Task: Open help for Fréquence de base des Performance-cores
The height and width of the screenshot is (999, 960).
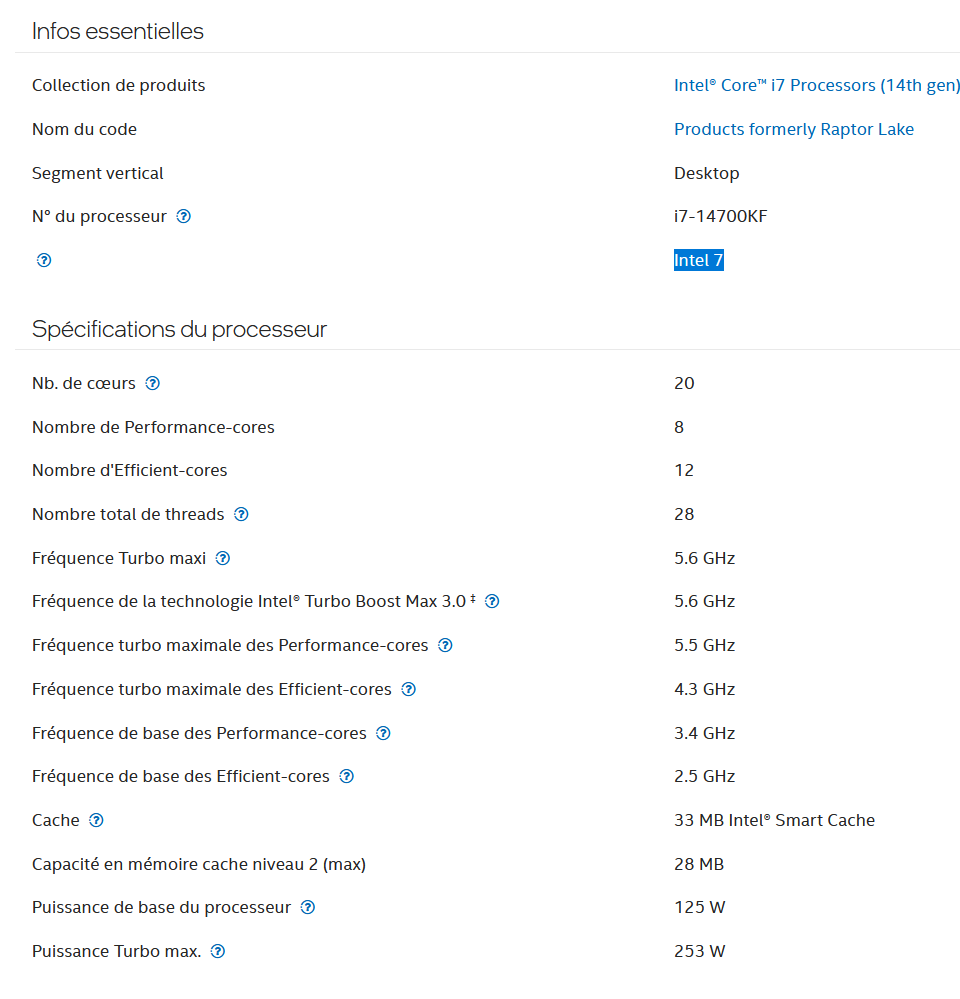Action: [x=383, y=733]
